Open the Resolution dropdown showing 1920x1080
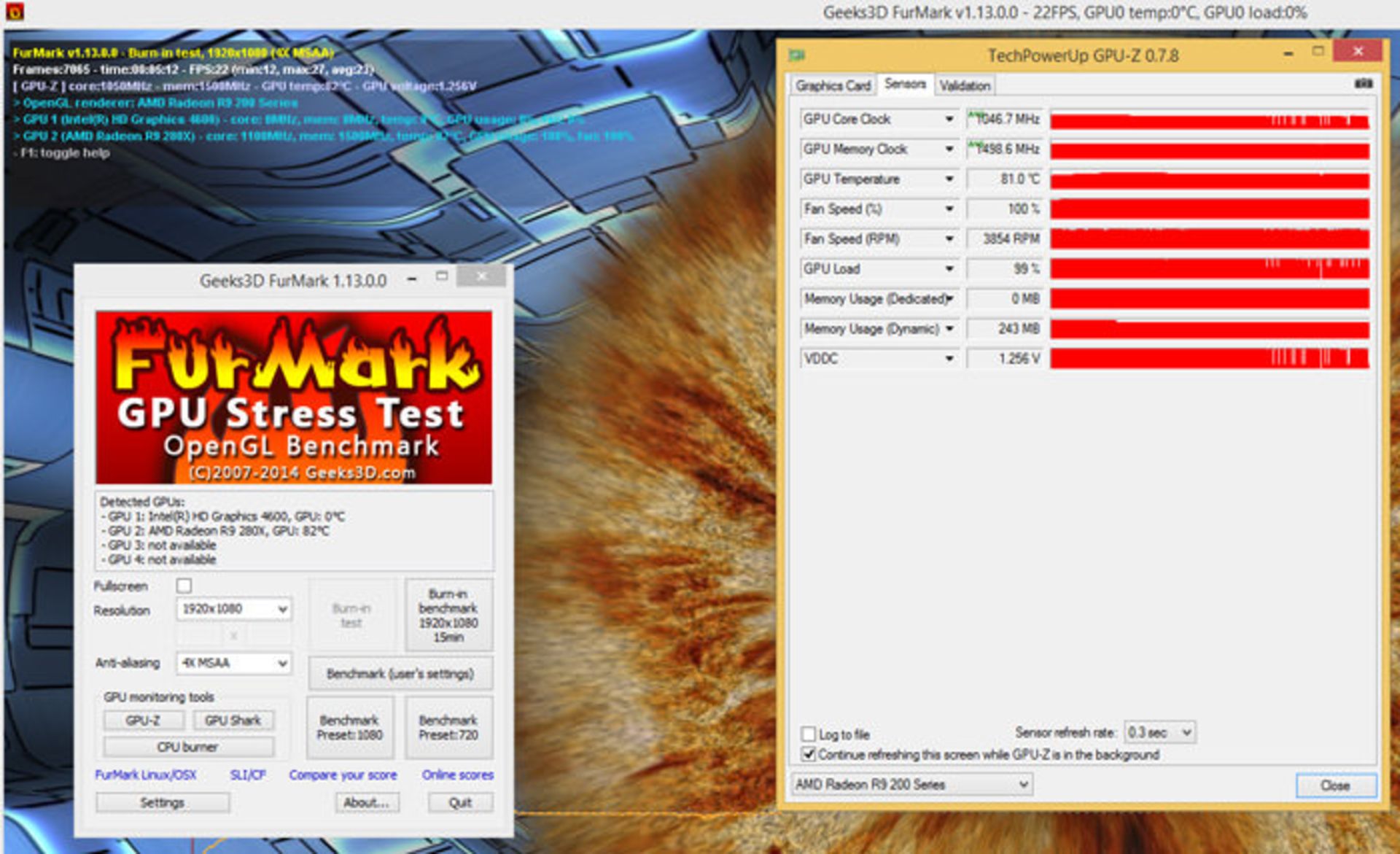Viewport: 1400px width, 854px height. click(x=233, y=609)
